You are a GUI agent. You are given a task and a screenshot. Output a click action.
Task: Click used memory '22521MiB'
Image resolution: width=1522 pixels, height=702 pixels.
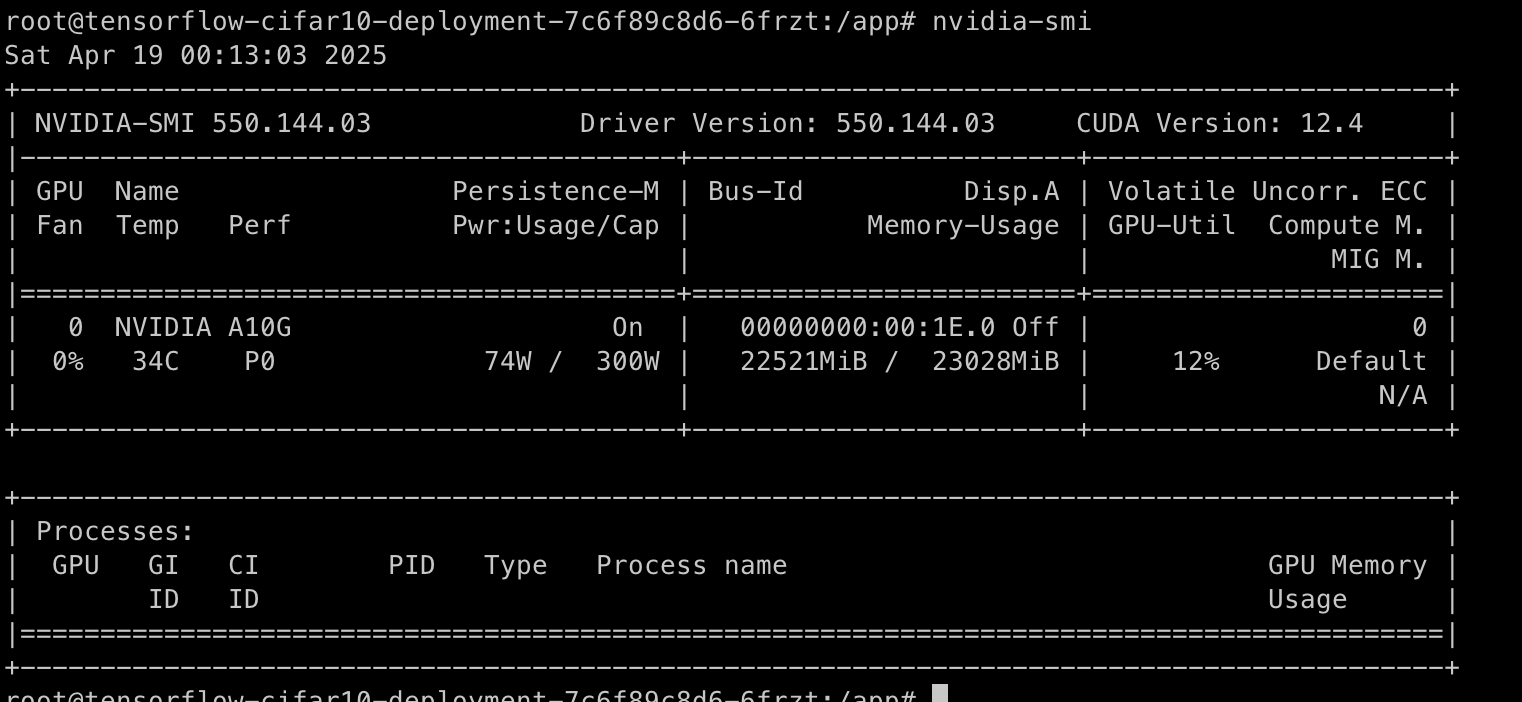pyautogui.click(x=804, y=361)
